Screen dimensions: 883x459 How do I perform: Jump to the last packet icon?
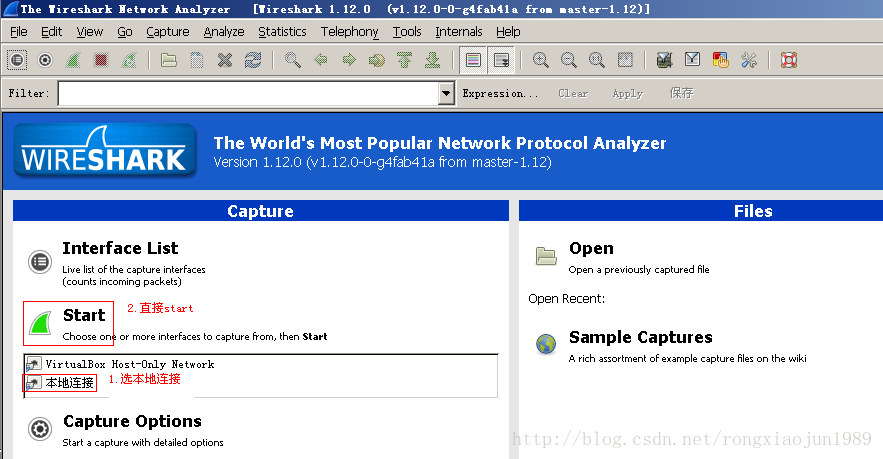tap(432, 60)
